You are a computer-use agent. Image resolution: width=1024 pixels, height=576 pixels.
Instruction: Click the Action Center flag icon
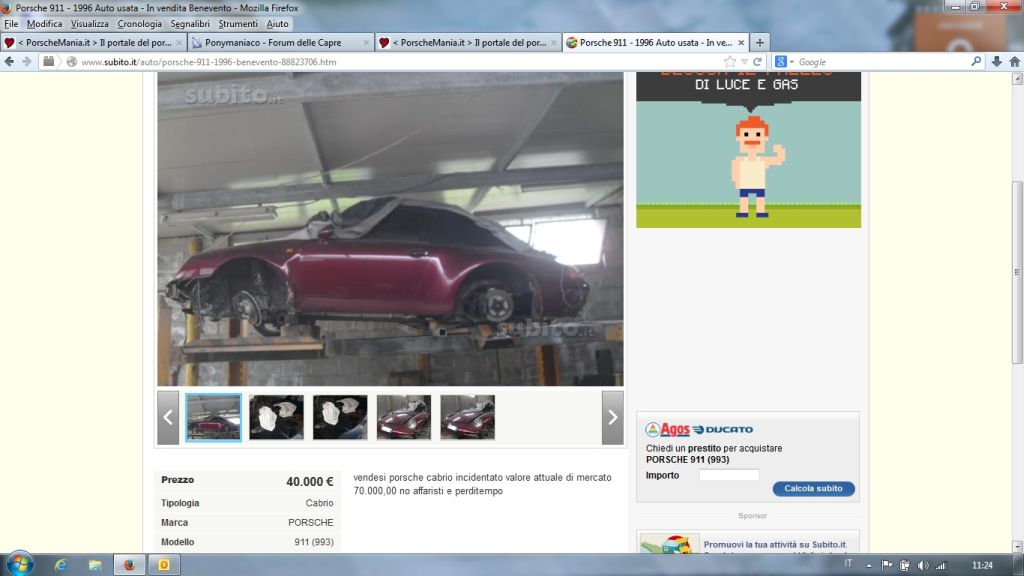(x=887, y=566)
